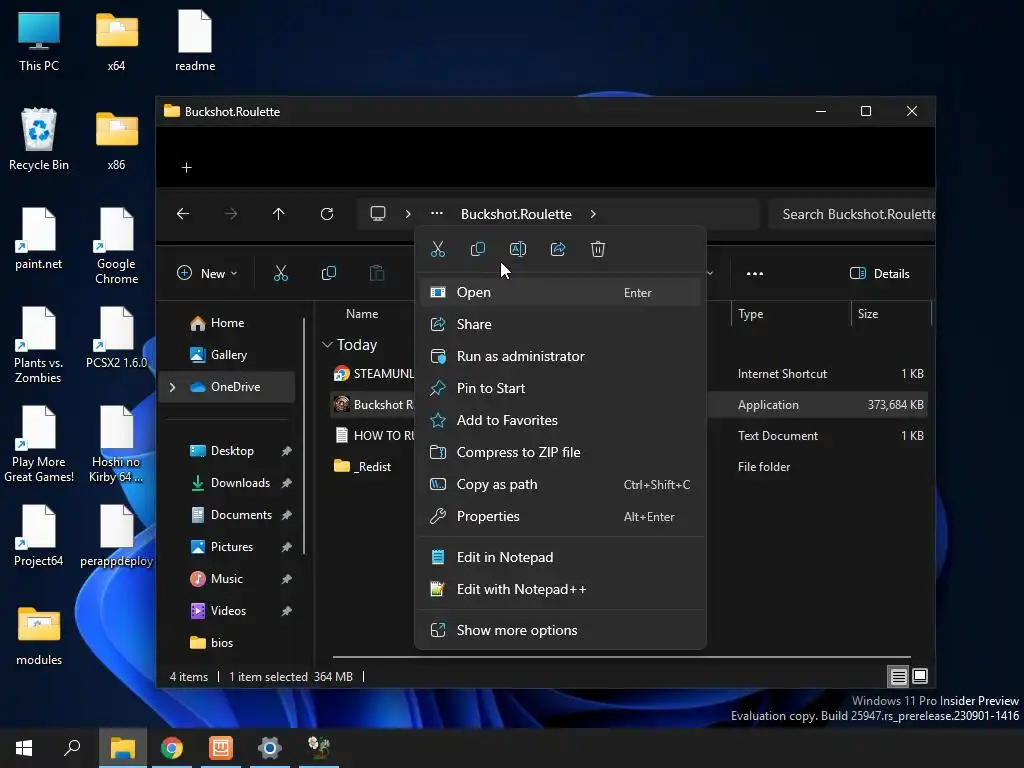Choose Open from the context menu
Viewport: 1024px width, 768px height.
click(560, 293)
